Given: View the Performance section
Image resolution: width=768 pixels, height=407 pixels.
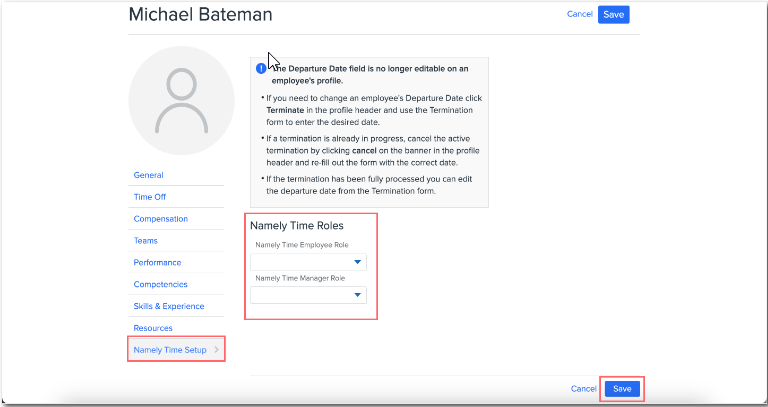Looking at the screenshot, I should click(x=157, y=263).
